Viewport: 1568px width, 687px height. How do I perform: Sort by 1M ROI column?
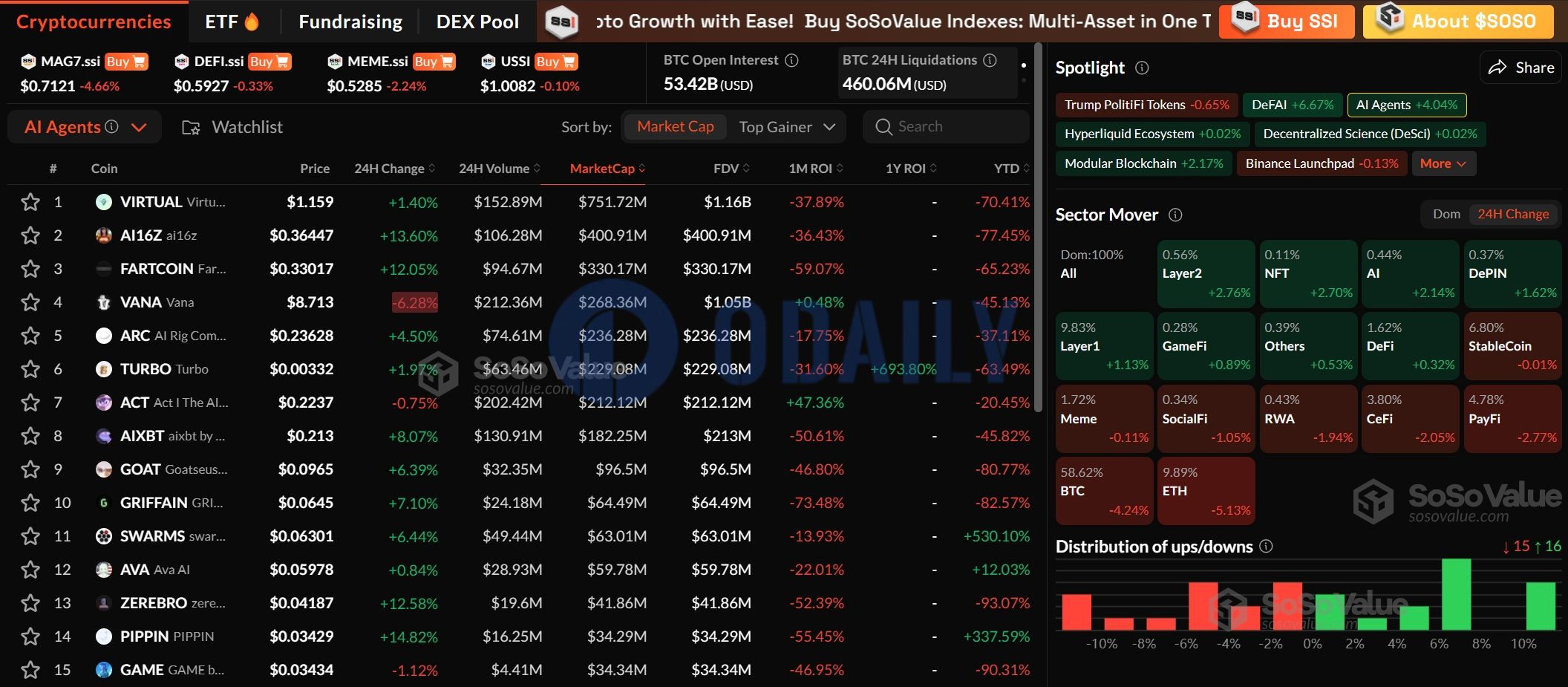(816, 169)
